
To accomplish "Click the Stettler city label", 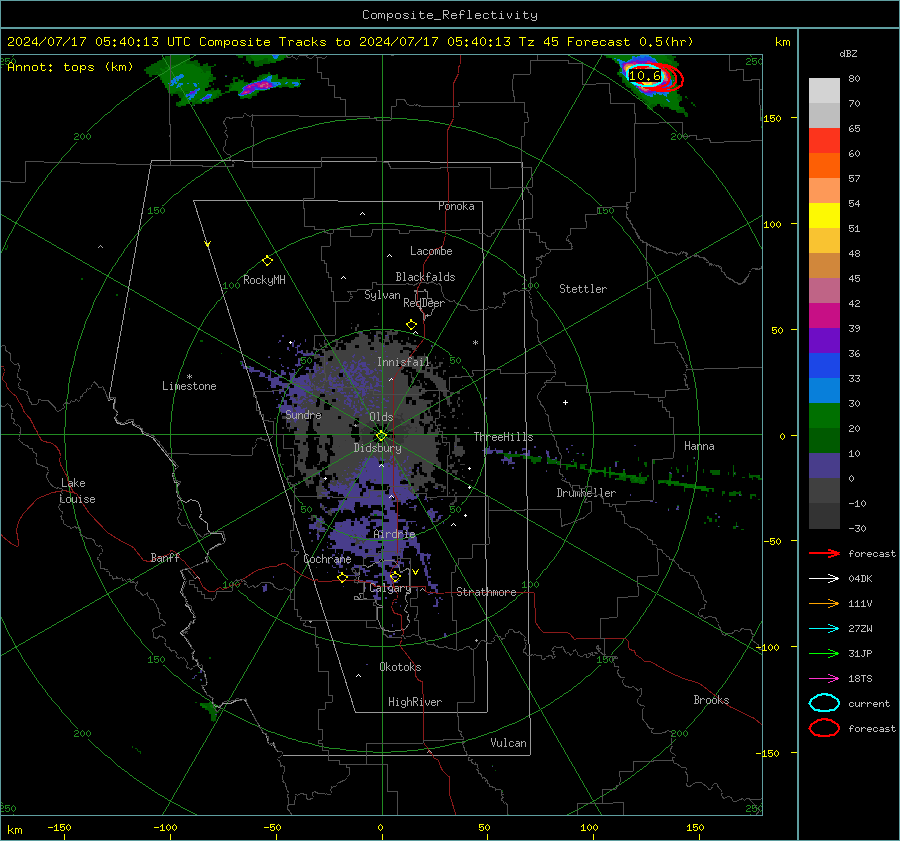I will [583, 289].
